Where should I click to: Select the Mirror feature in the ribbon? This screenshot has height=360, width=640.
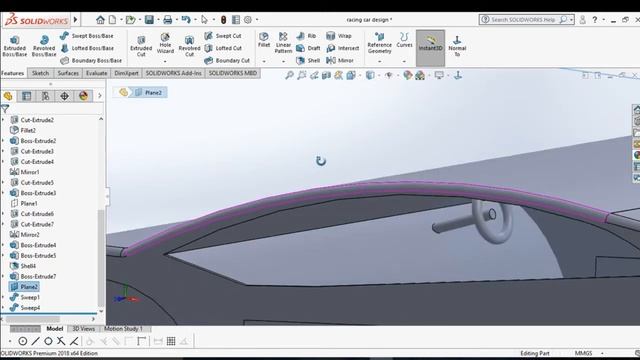coord(340,60)
